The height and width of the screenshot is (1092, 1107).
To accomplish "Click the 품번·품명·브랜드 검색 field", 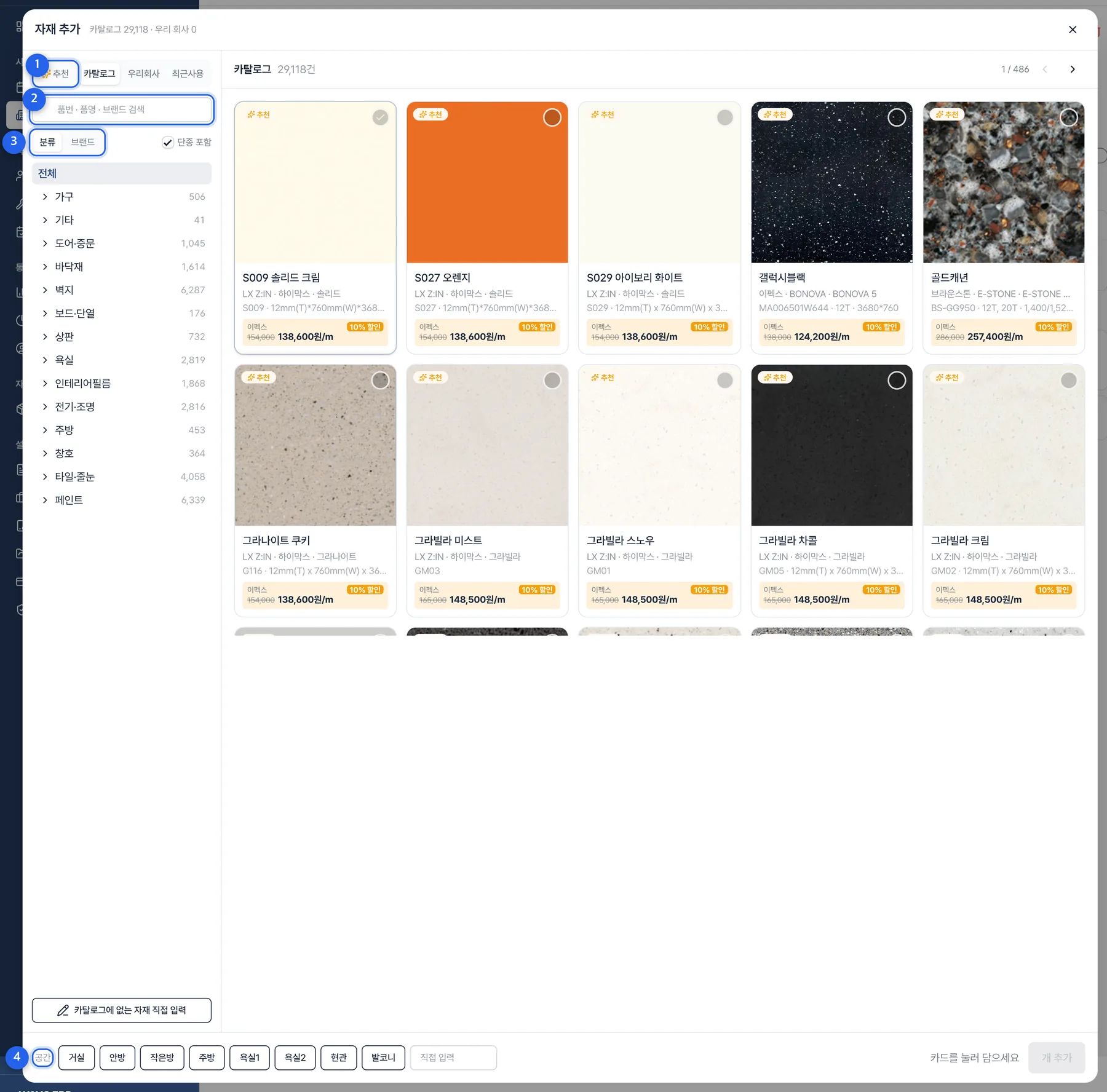I will click(122, 109).
